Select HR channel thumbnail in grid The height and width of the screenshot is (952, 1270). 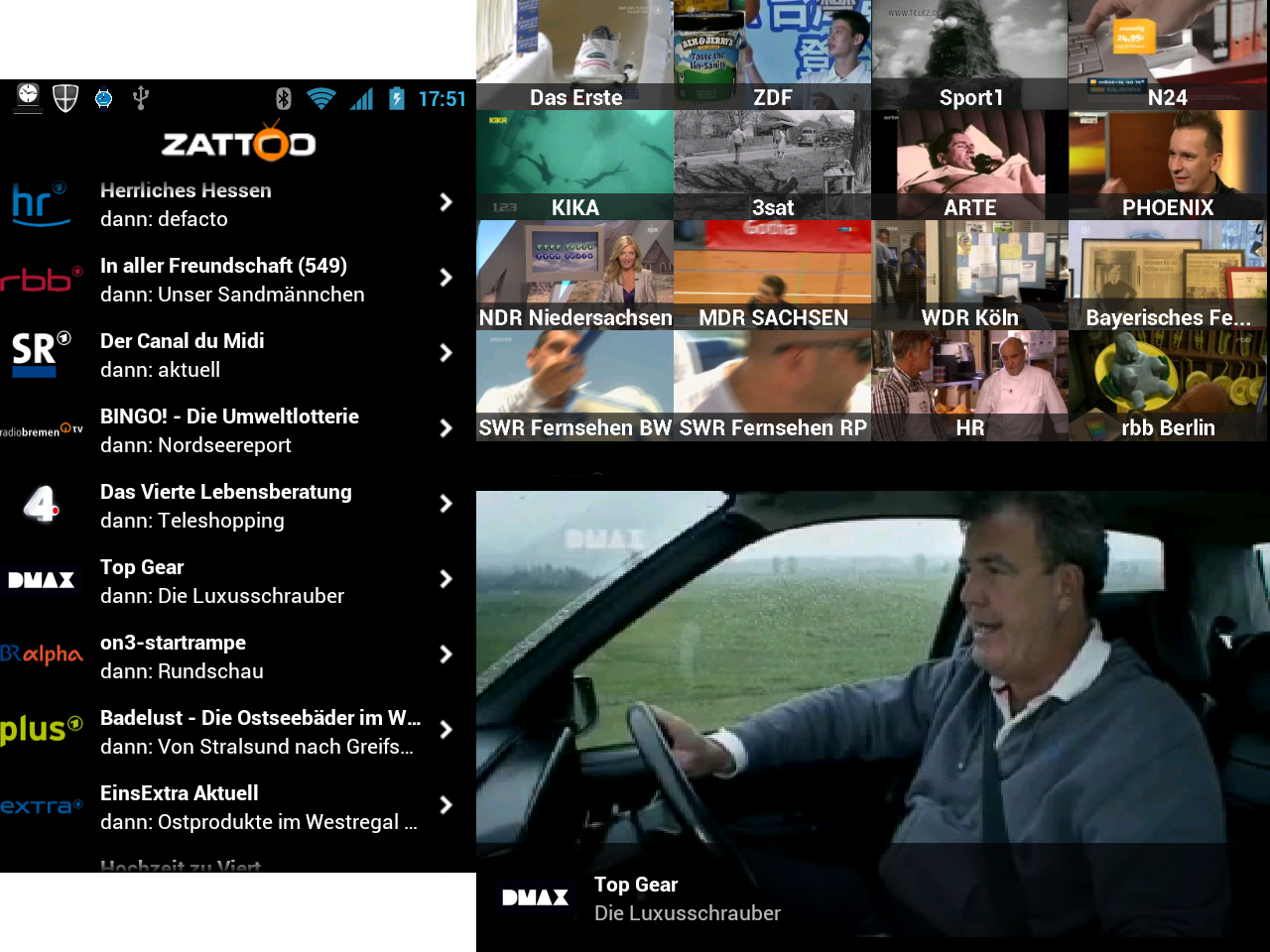(x=969, y=385)
